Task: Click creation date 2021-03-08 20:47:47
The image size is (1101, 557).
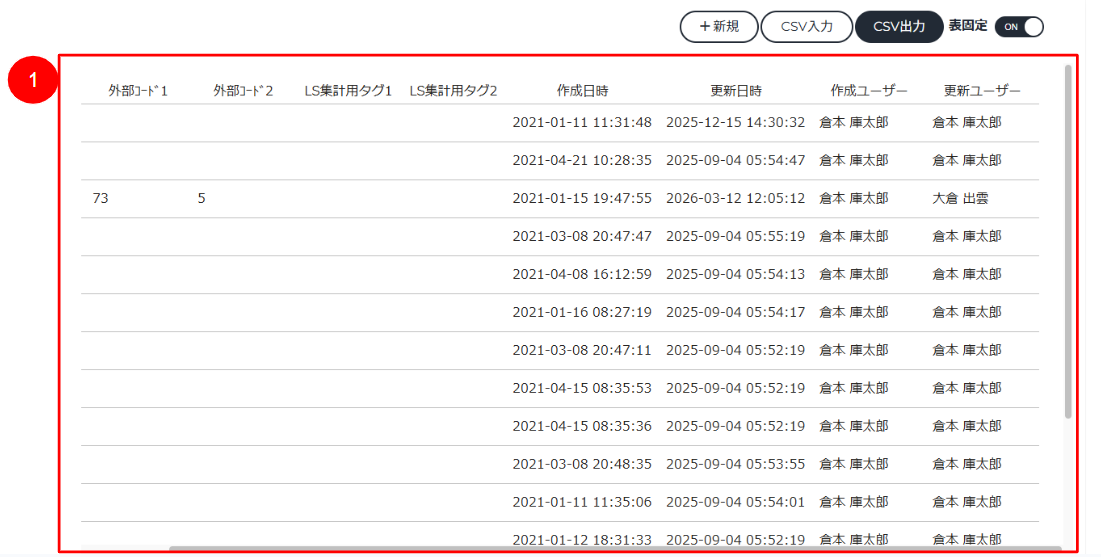Action: point(582,236)
